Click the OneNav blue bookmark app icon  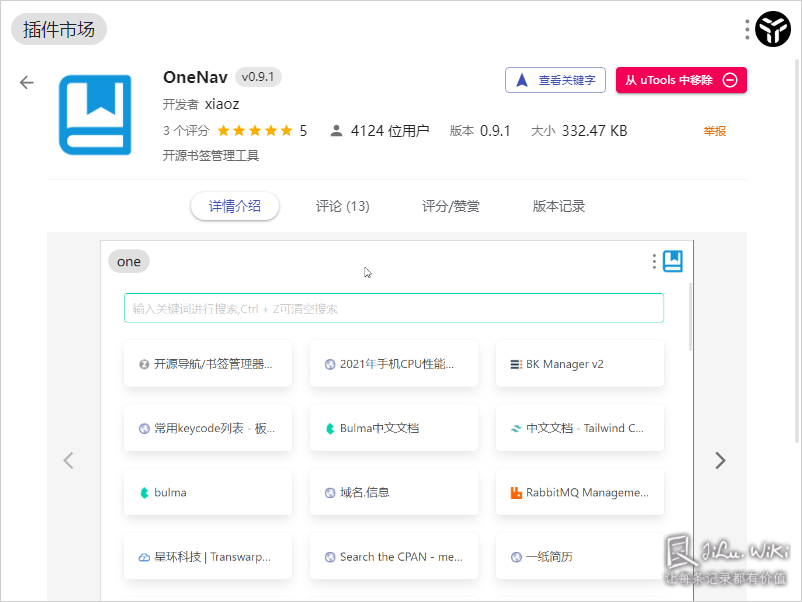click(x=95, y=115)
